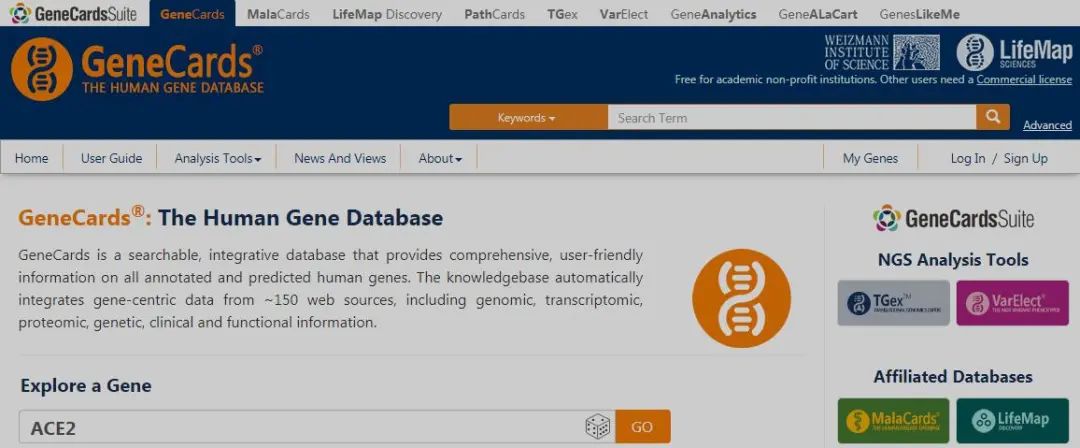Open the User Guide page
1080x448 pixels.
[x=112, y=159]
